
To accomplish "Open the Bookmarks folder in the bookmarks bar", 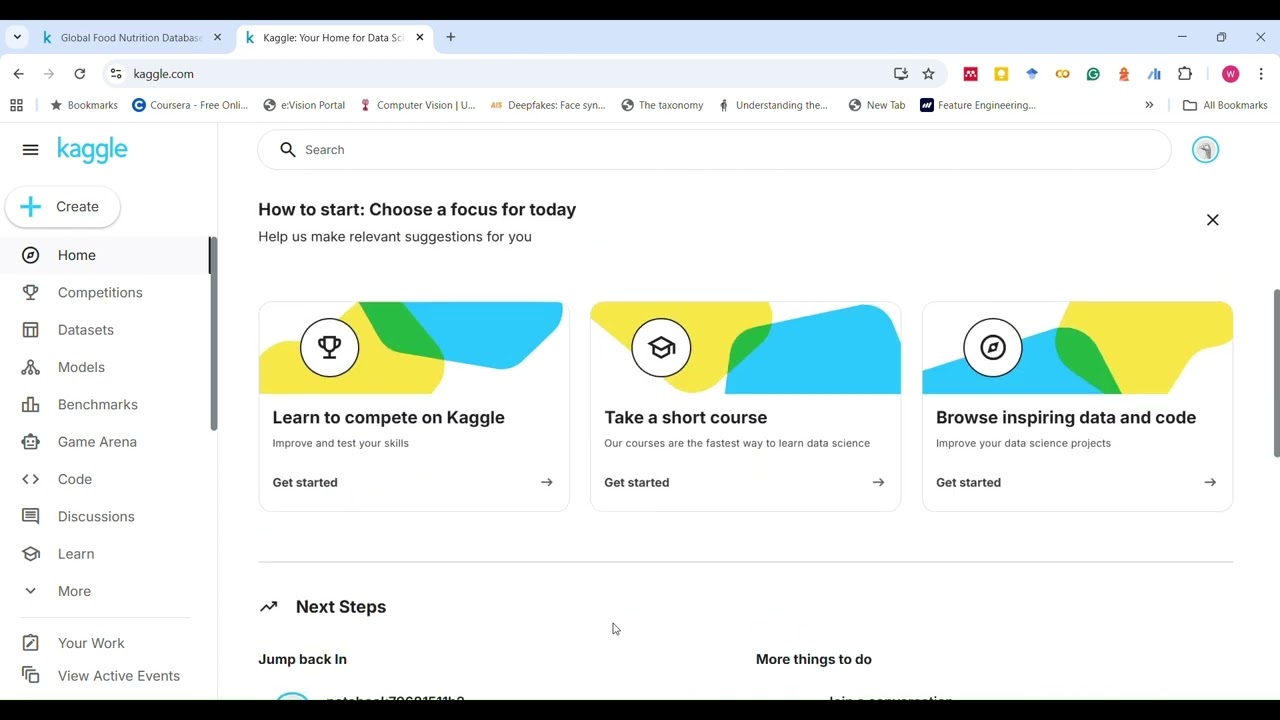I will (84, 105).
